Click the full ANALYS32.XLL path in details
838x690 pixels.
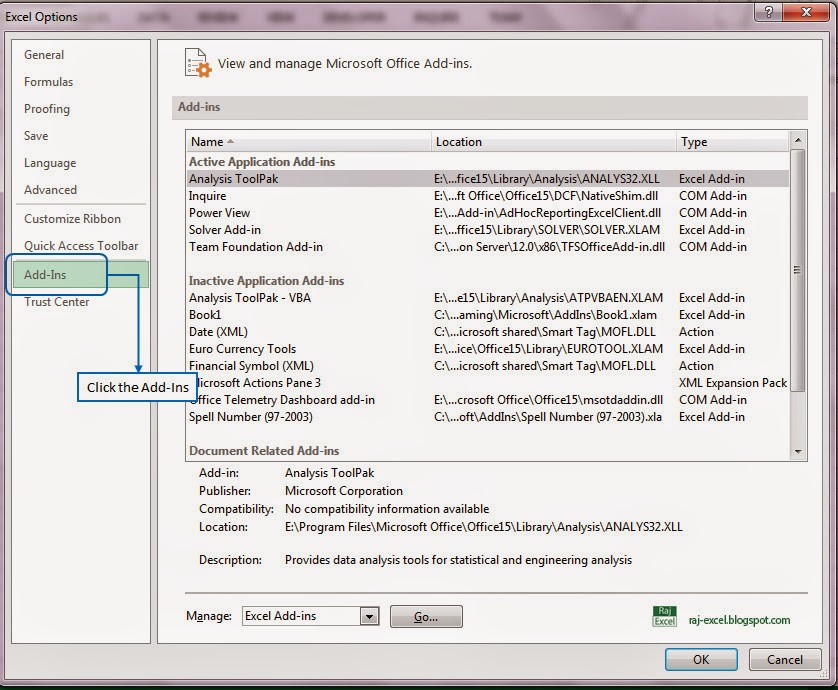[484, 527]
